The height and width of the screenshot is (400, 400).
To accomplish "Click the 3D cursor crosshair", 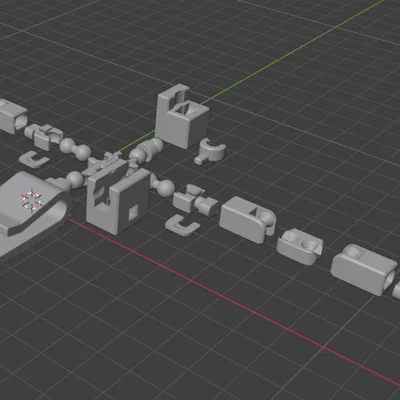I will (32, 200).
